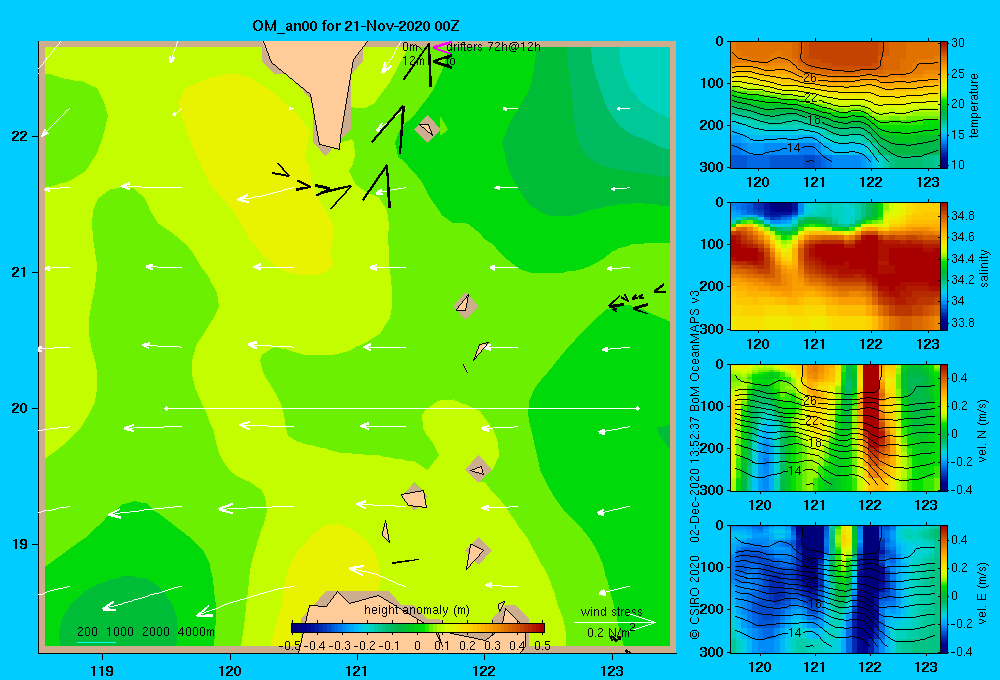This screenshot has height=680, width=1000.
Task: Open the salinity section plot
Action: point(835,266)
